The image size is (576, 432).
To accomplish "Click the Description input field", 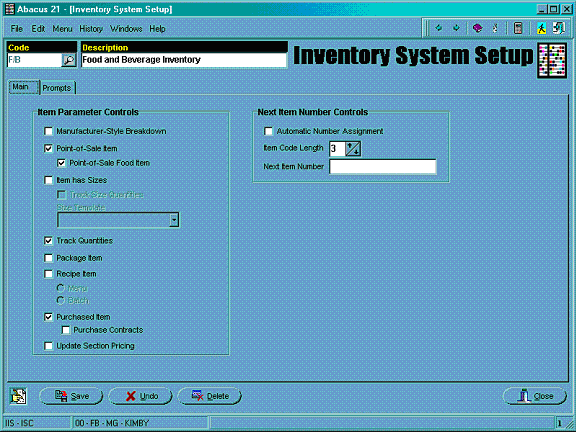I will (184, 60).
